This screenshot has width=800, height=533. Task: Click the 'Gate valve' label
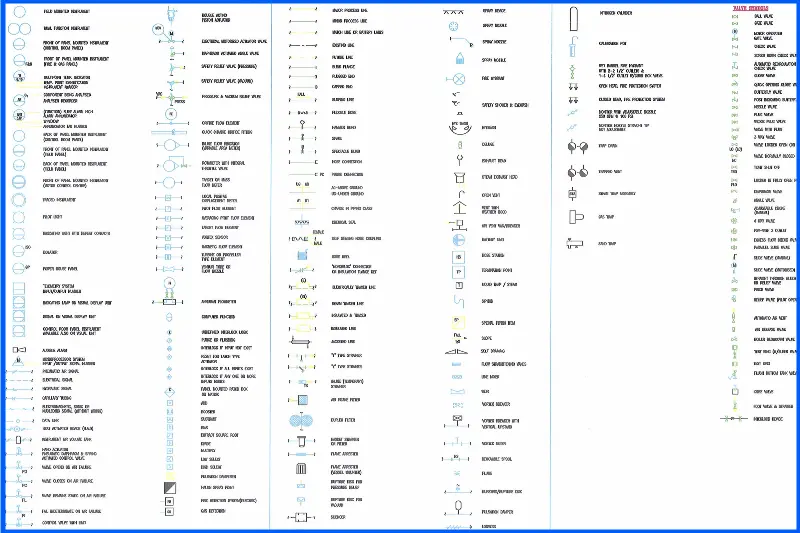[763, 23]
